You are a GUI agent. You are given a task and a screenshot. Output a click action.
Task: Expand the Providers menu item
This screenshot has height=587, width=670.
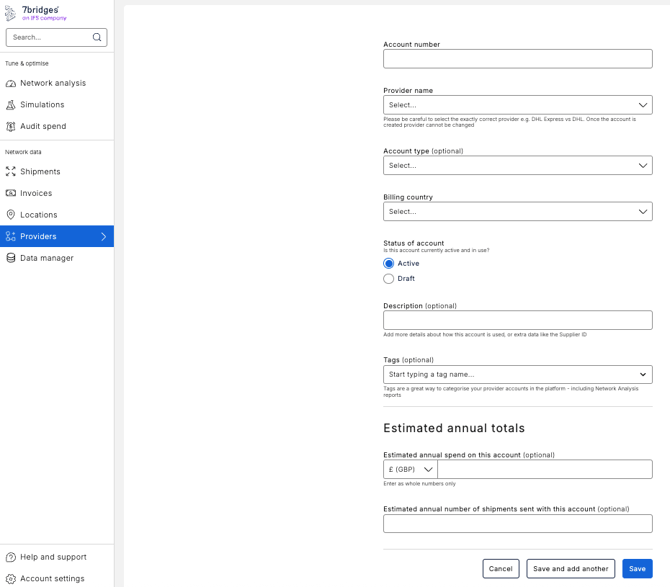tap(103, 237)
